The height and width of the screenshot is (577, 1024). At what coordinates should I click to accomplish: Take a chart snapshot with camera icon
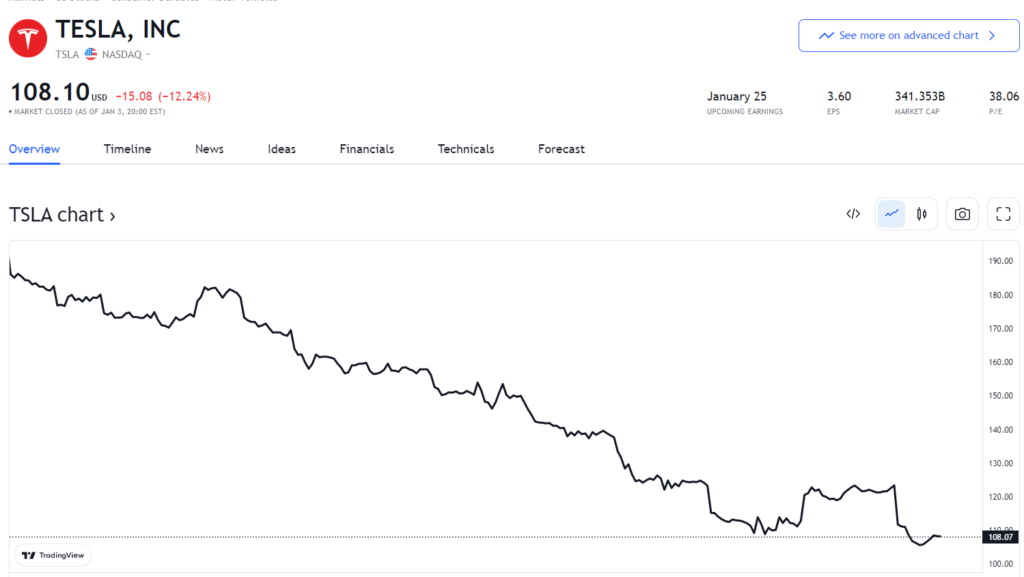962,214
